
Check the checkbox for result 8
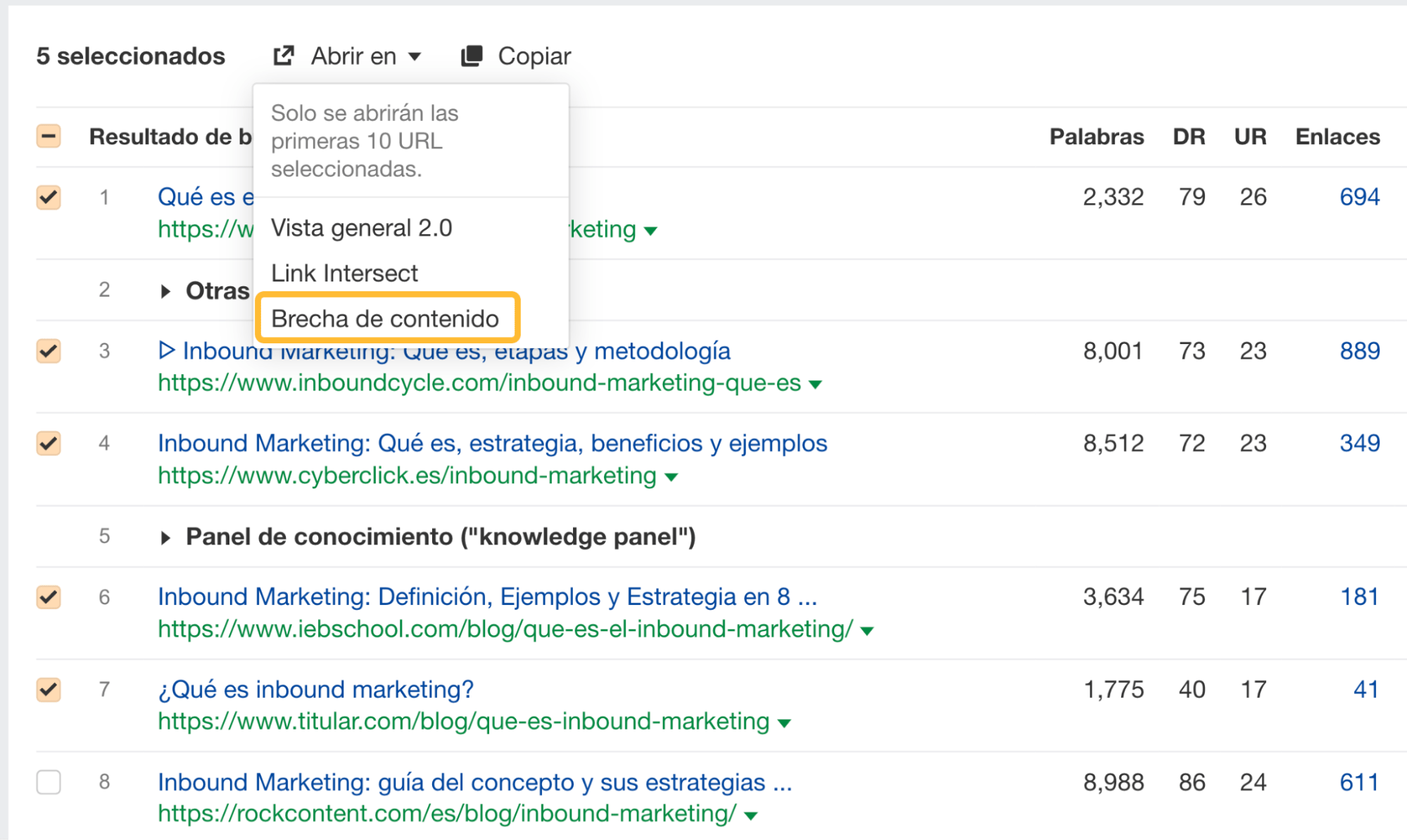point(48,782)
